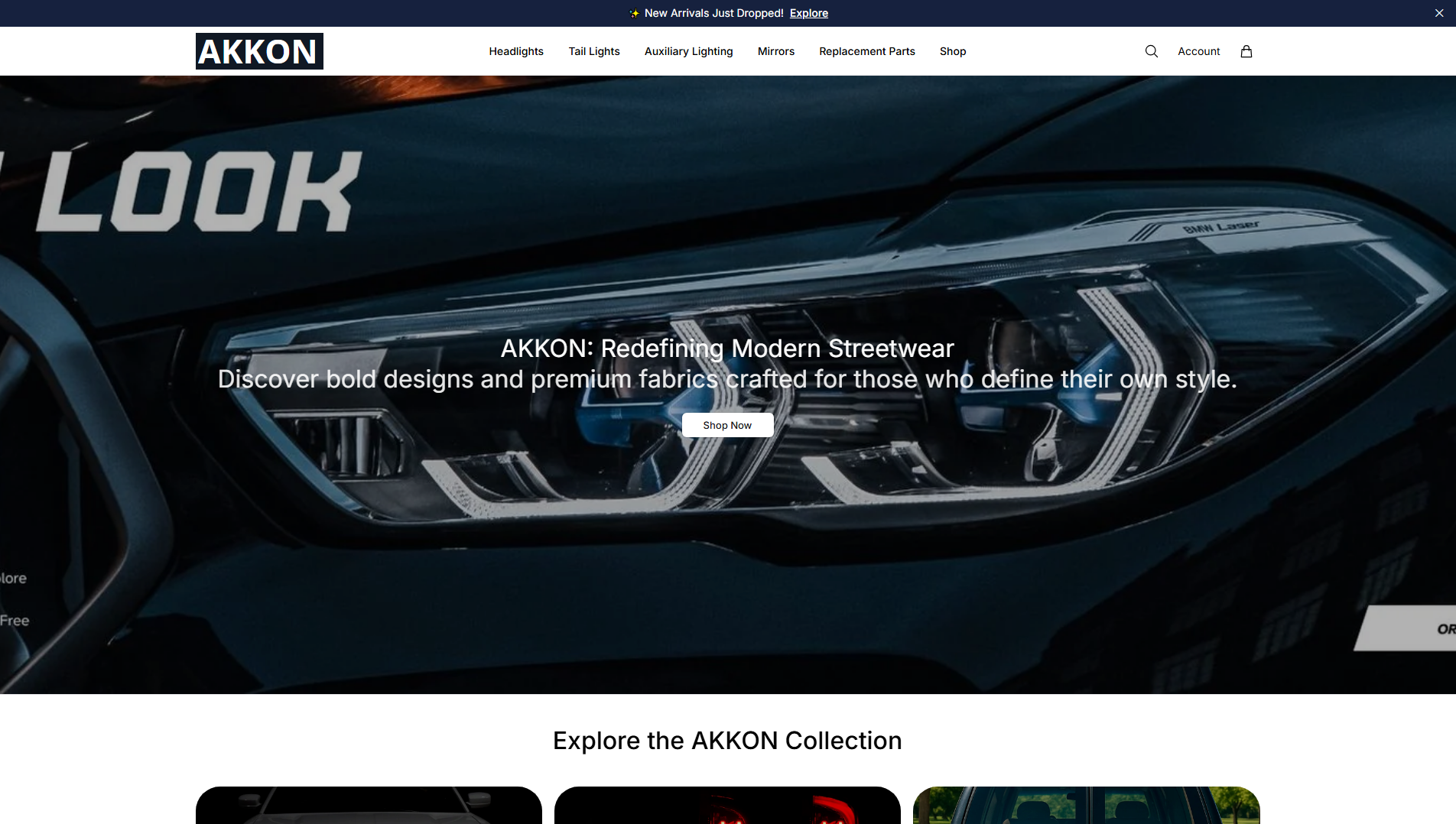Open the Mirrors menu

pos(776,51)
